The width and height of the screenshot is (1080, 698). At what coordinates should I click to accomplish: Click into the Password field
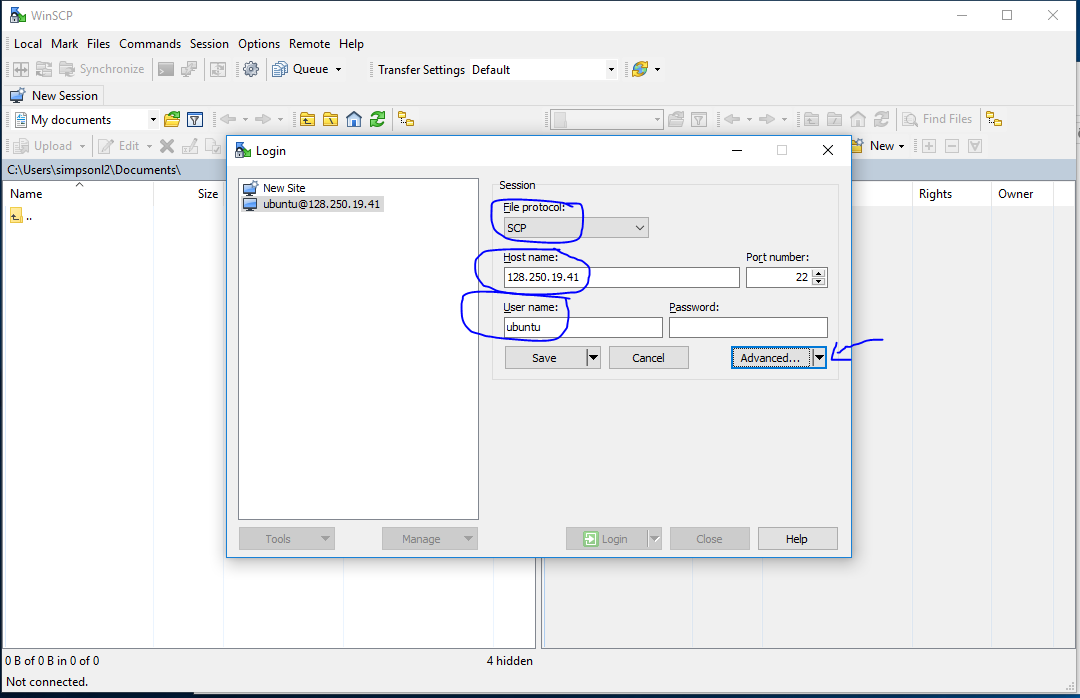pyautogui.click(x=748, y=328)
